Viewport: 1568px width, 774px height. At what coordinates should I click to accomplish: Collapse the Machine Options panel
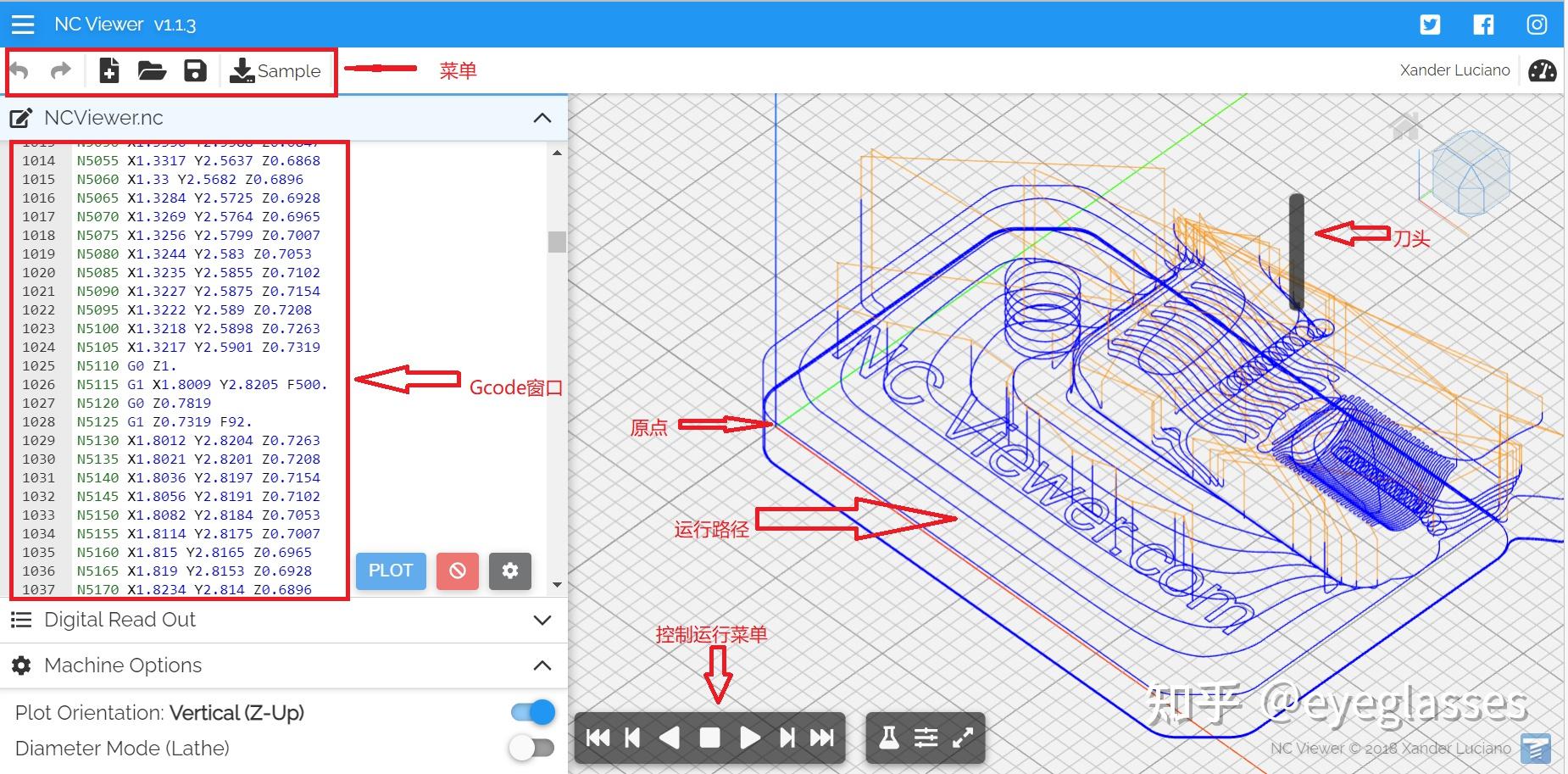(x=542, y=665)
